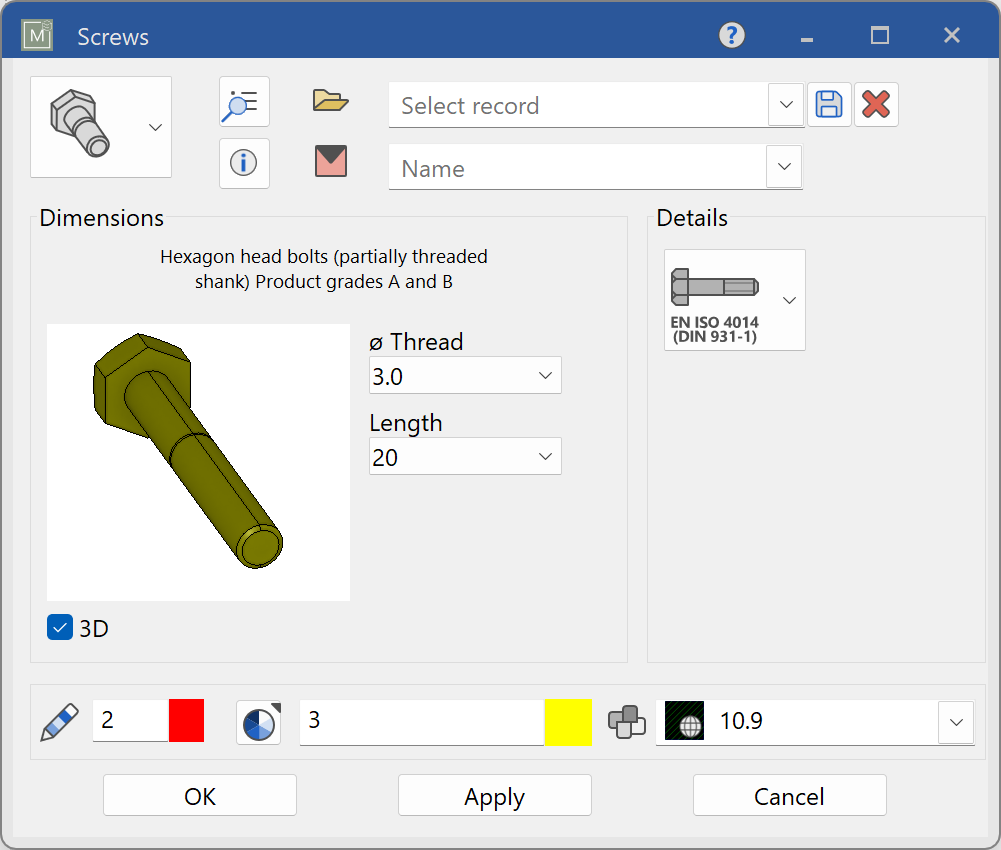Screen dimensions: 1001x850
Task: Select the pen line-style tool
Action: [60, 722]
